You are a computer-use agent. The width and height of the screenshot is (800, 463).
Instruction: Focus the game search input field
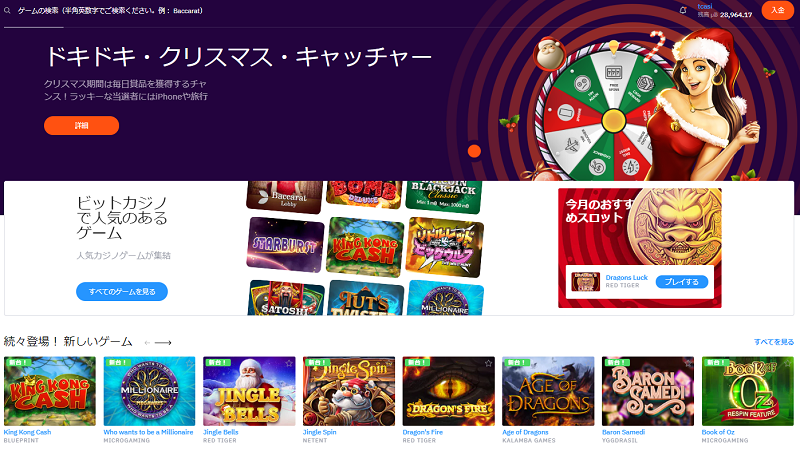[x=110, y=10]
